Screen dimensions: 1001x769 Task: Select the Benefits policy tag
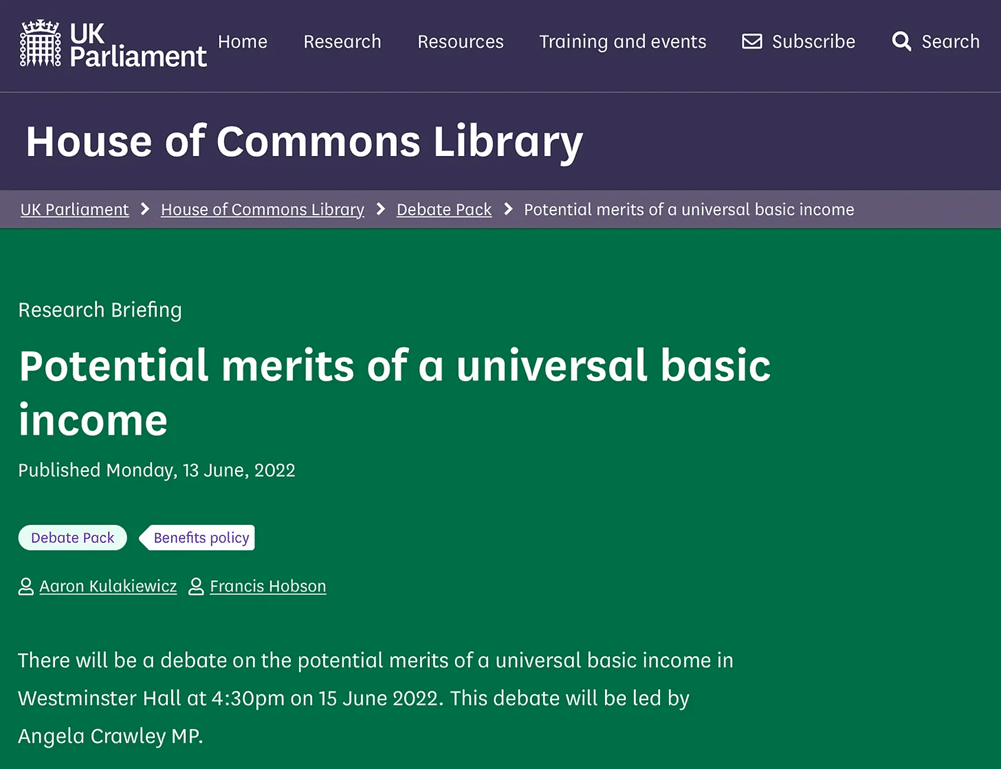pyautogui.click(x=197, y=538)
